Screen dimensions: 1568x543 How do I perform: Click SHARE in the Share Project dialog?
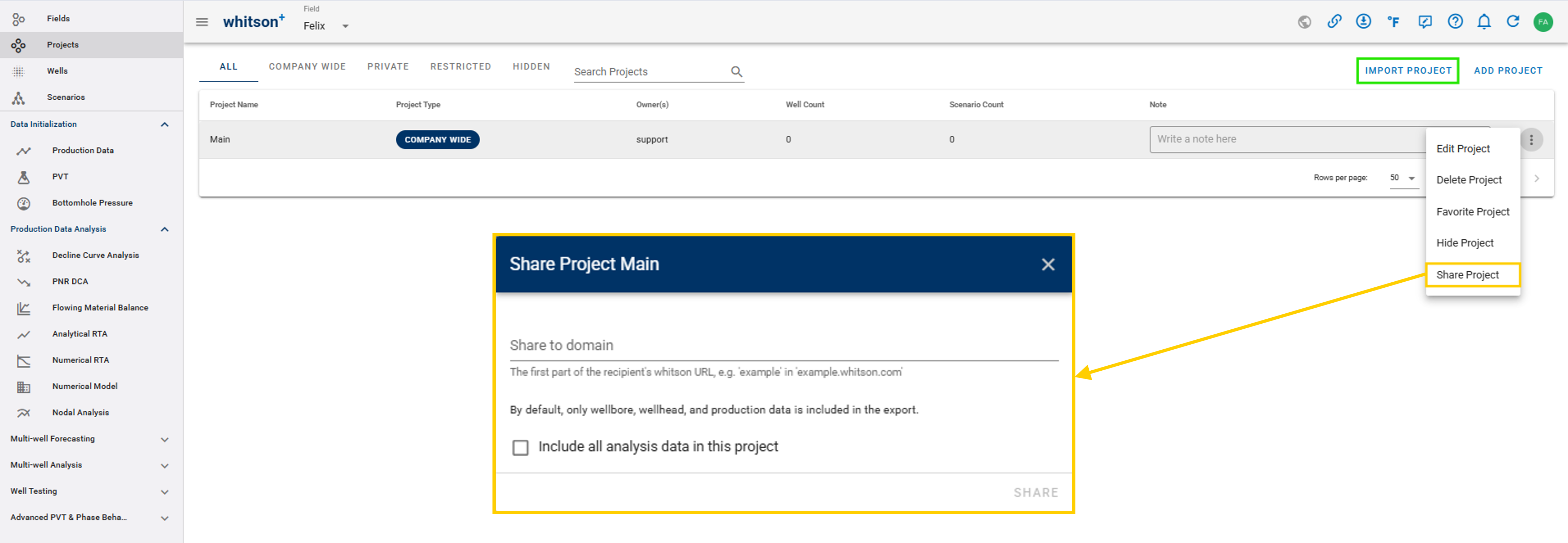click(1035, 492)
